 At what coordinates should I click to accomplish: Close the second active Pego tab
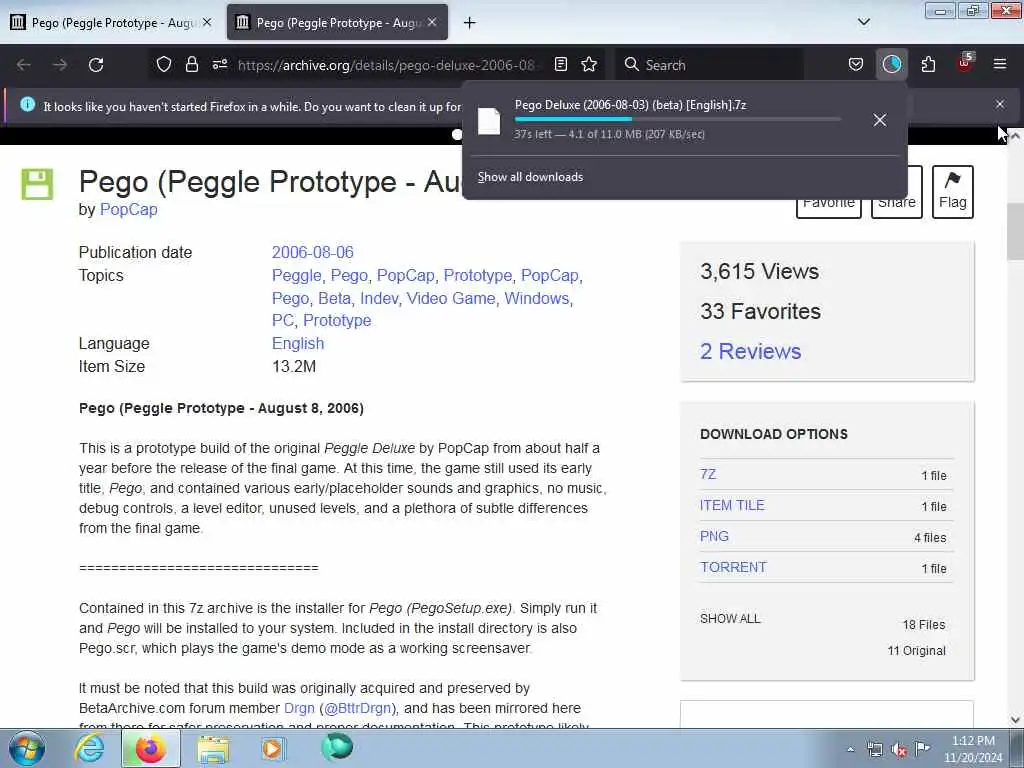click(x=432, y=22)
